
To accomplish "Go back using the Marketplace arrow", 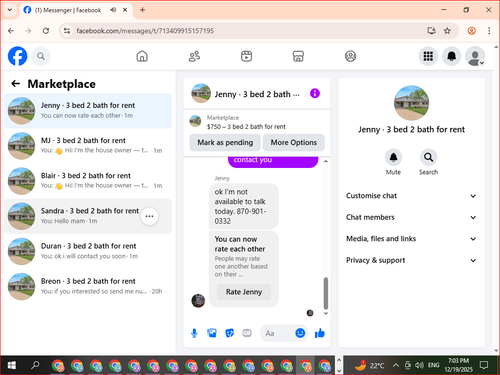I will [x=16, y=84].
